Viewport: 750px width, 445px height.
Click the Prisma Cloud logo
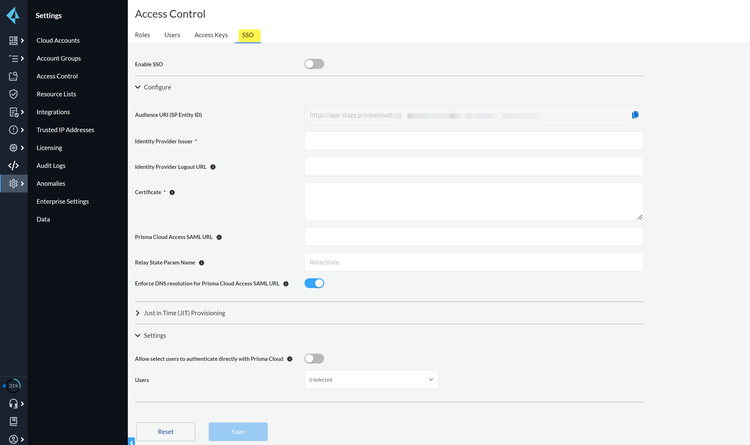[x=13, y=14]
